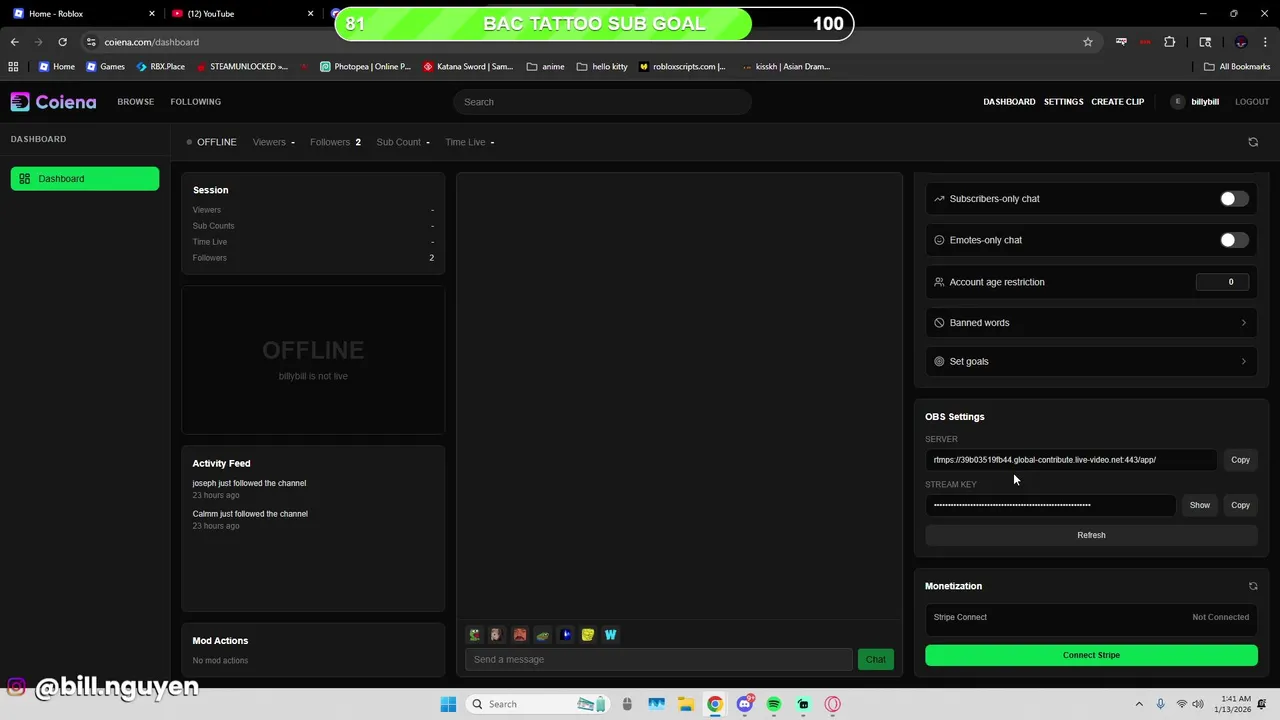Viewport: 1280px width, 720px height.
Task: Open RBX.Place bookmark
Action: pos(160,66)
